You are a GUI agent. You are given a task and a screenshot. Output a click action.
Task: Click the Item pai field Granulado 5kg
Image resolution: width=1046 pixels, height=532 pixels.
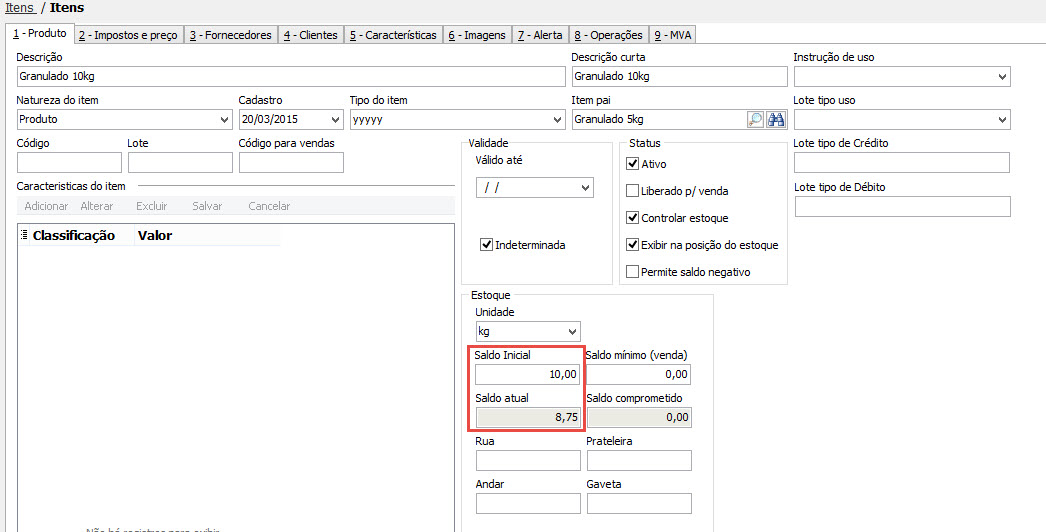[659, 119]
